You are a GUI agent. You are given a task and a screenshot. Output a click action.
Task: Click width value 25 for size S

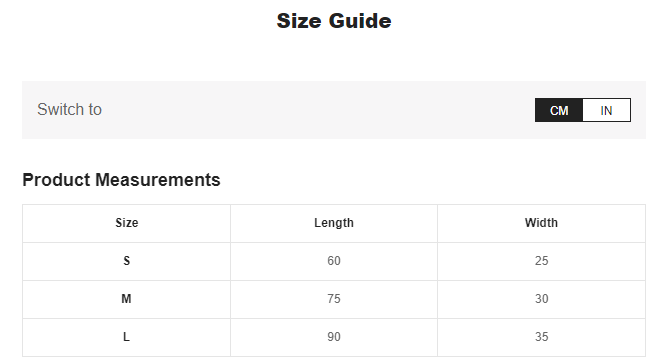(x=542, y=261)
